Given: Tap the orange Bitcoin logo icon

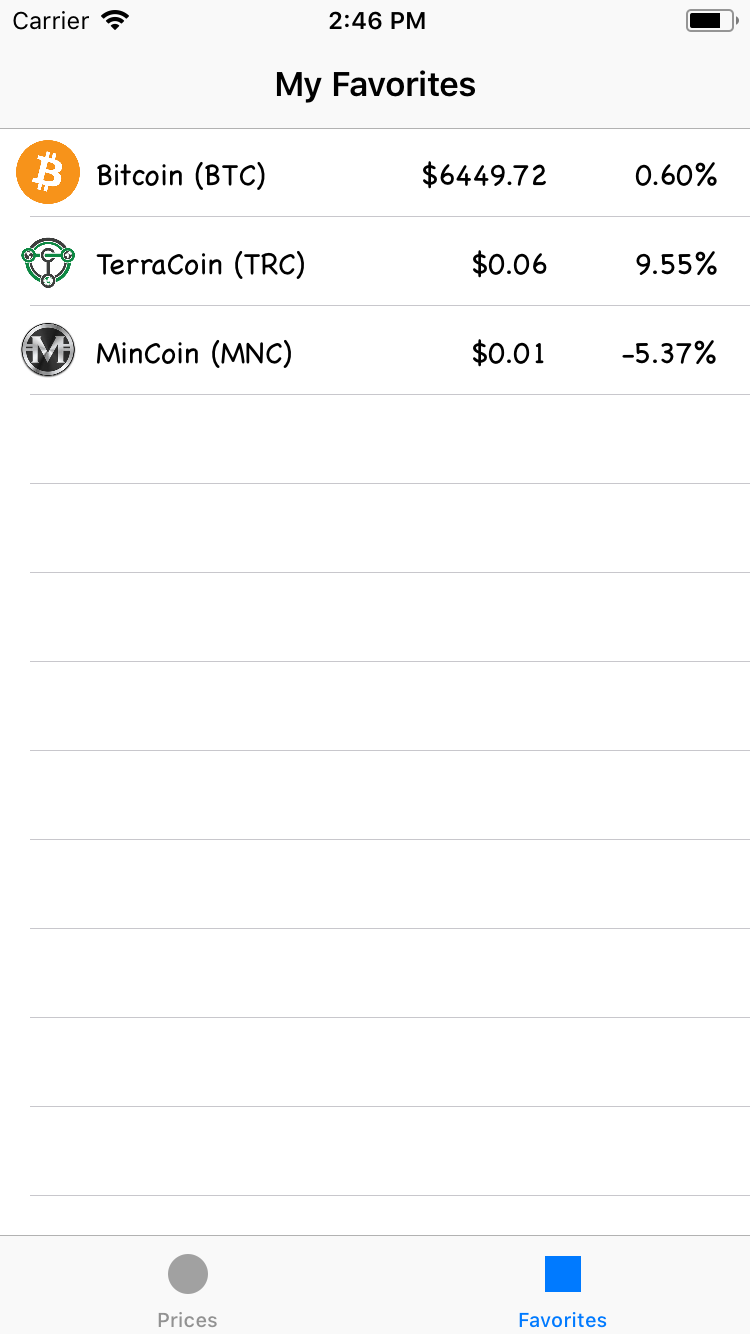Looking at the screenshot, I should [x=48, y=172].
